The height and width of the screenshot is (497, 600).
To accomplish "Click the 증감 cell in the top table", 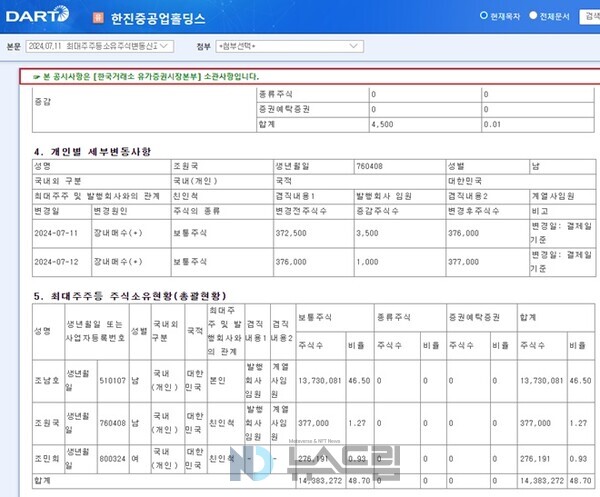I will [x=42, y=101].
